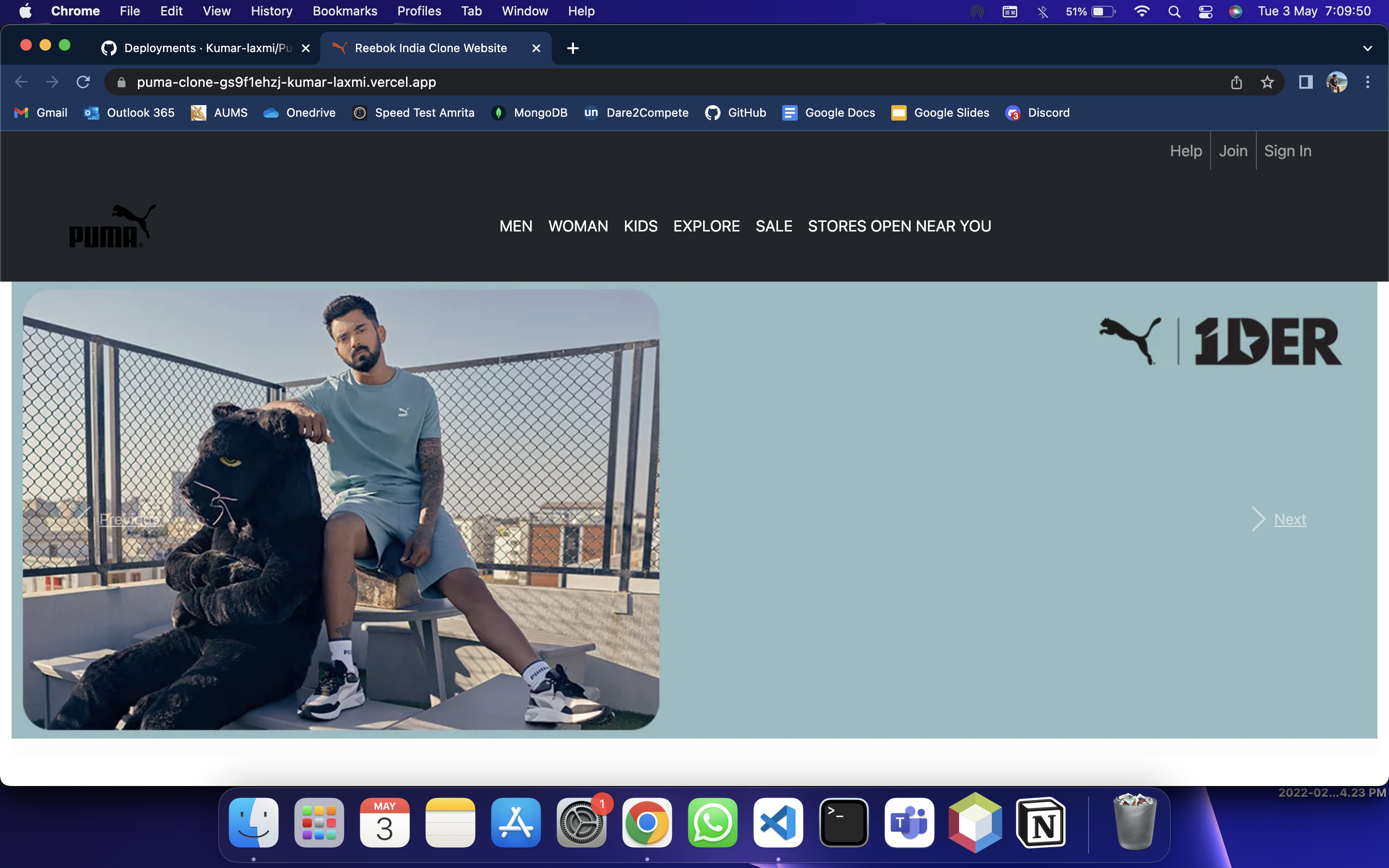Screen dimensions: 1389x868
Task: Click the share page icon
Action: 1236,82
